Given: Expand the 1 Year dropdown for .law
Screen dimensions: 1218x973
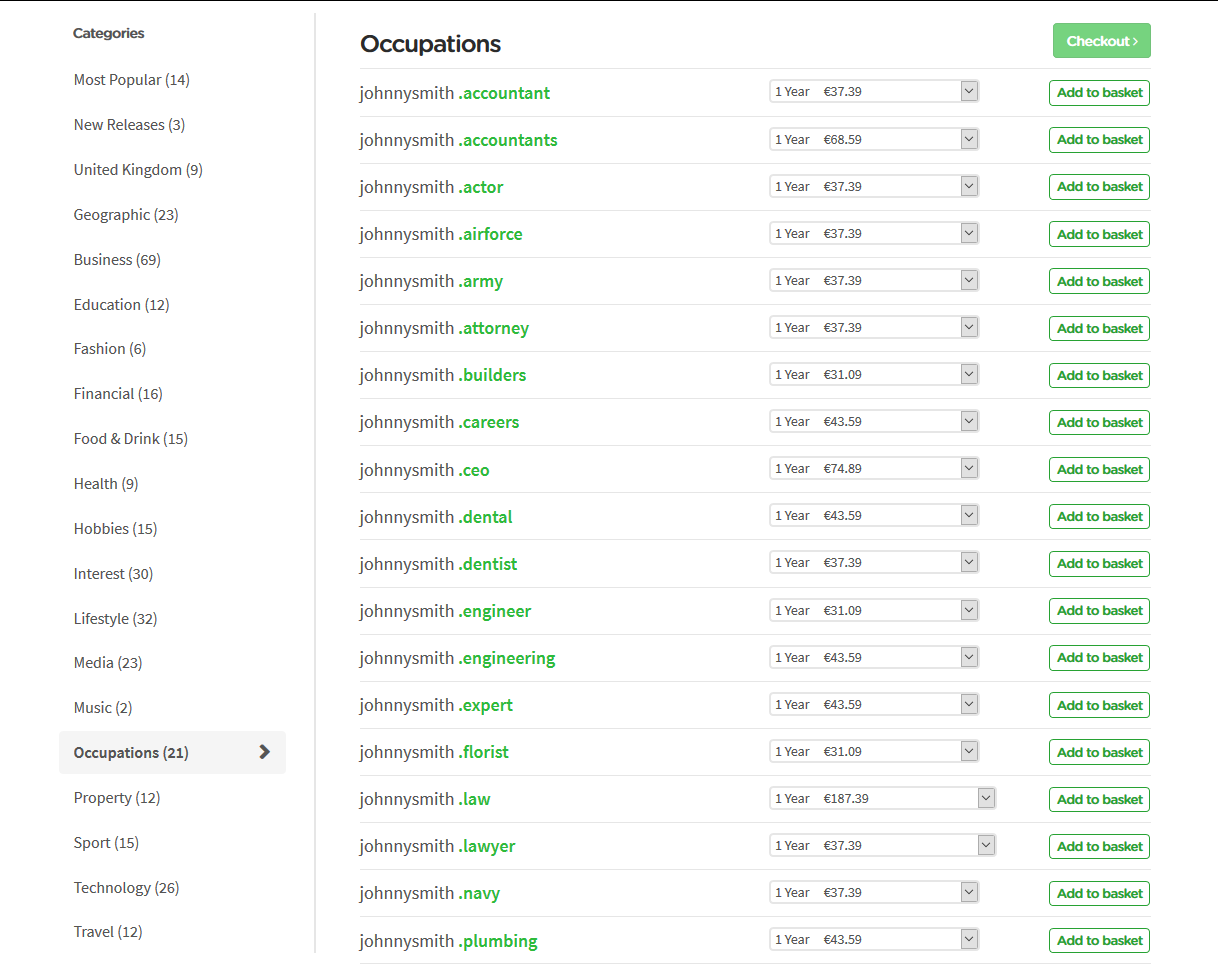Looking at the screenshot, I should pyautogui.click(x=882, y=799).
